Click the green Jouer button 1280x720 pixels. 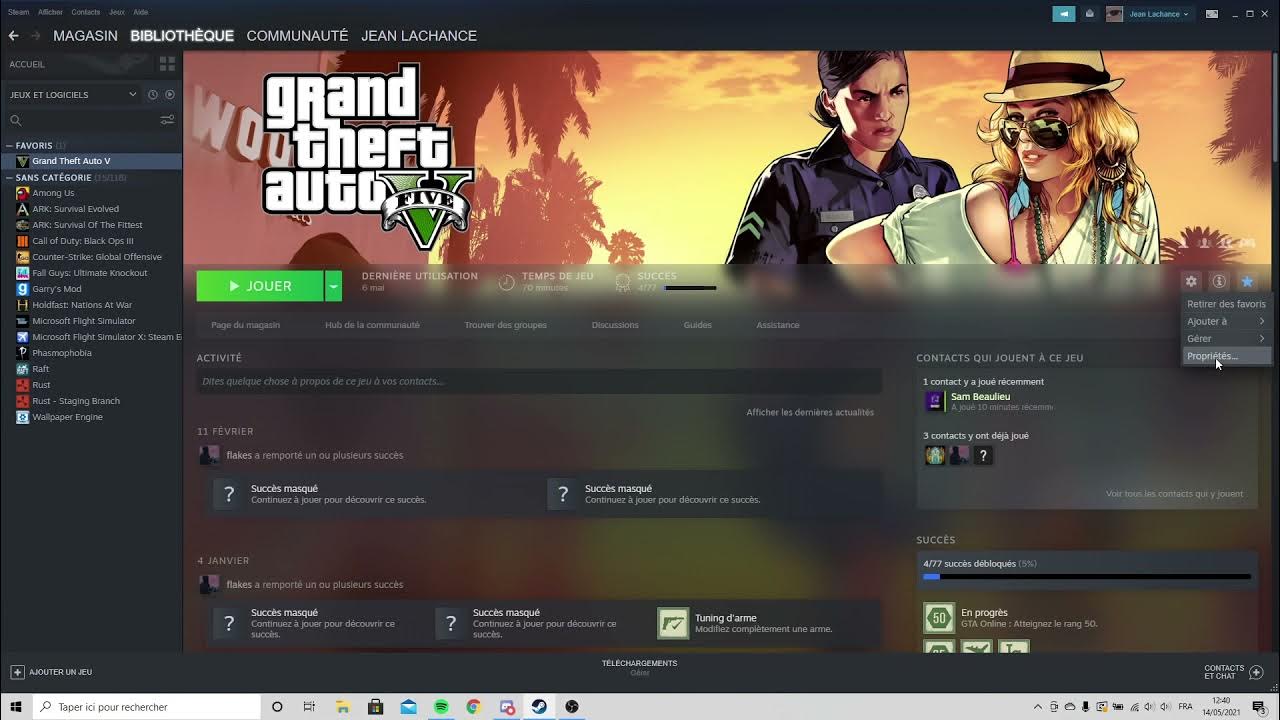260,286
